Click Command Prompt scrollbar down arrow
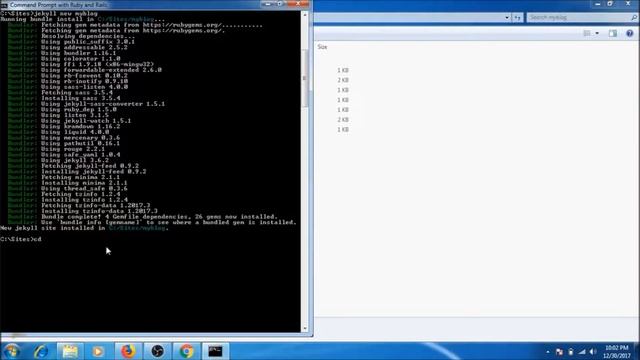640x360 pixels. 304,329
